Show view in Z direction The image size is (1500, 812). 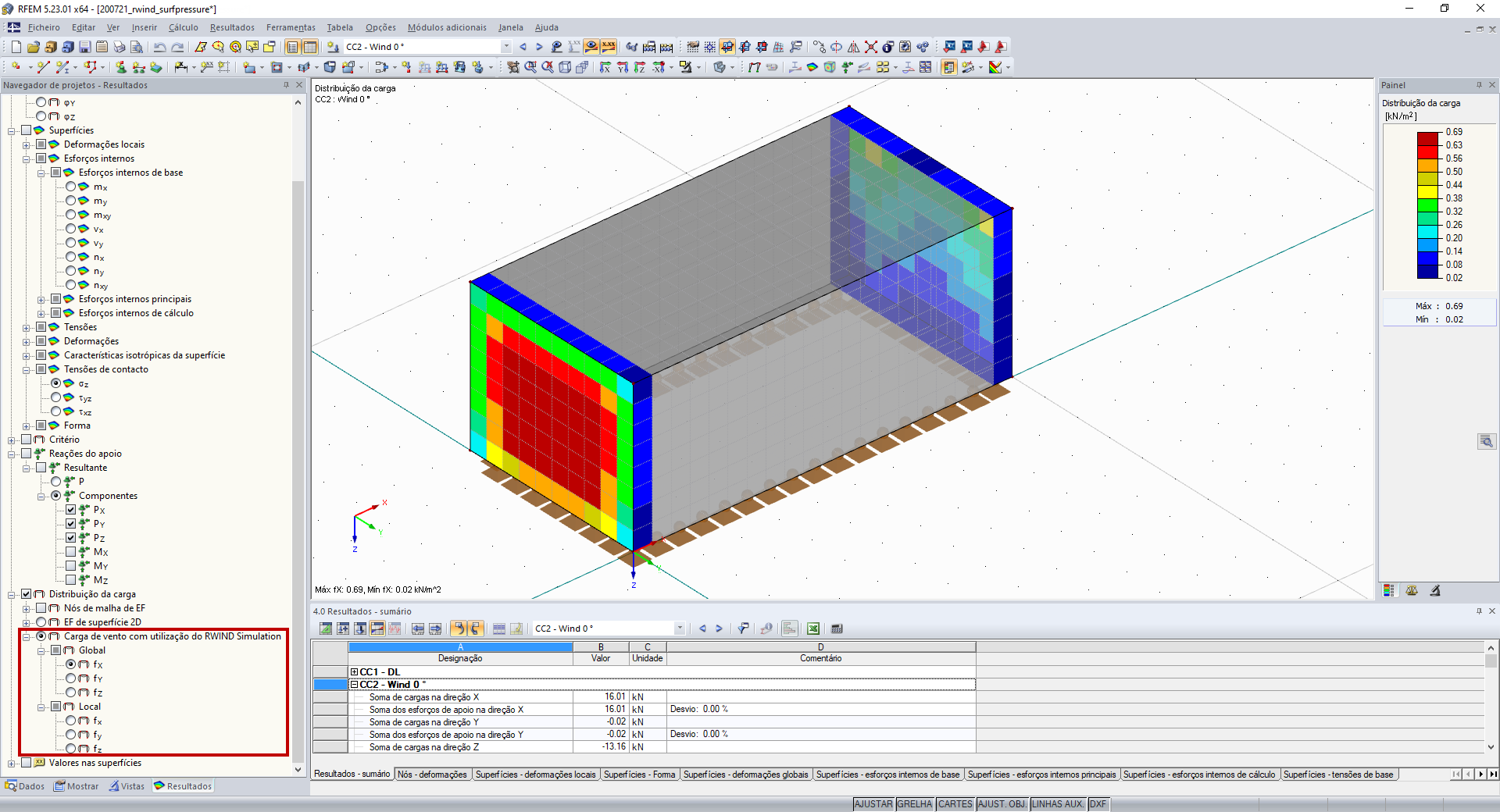640,67
